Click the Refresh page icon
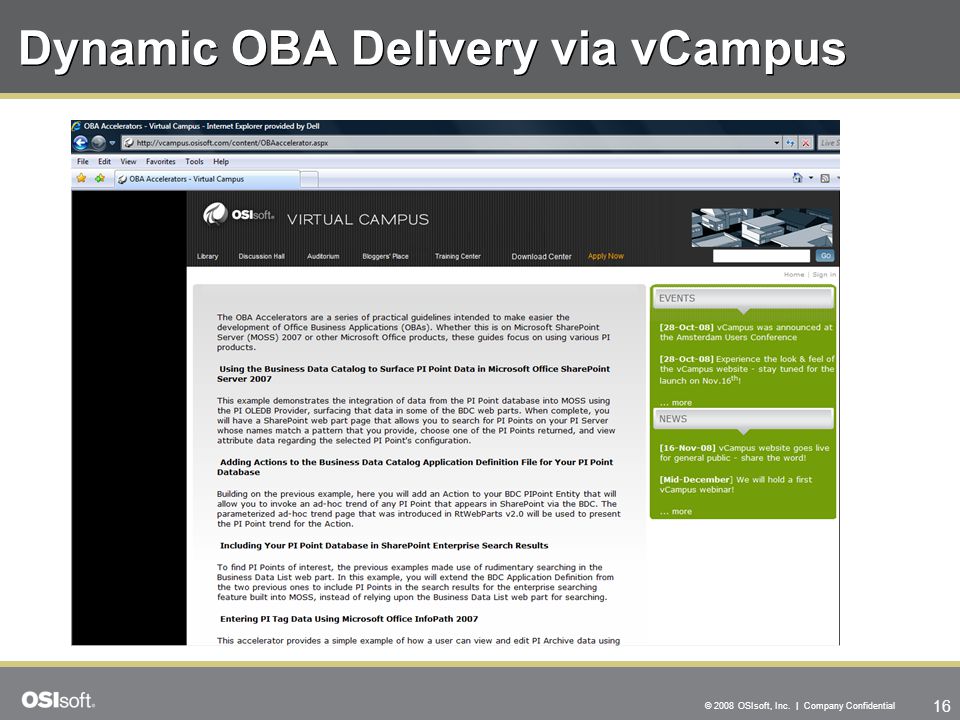960x720 pixels. pos(790,143)
